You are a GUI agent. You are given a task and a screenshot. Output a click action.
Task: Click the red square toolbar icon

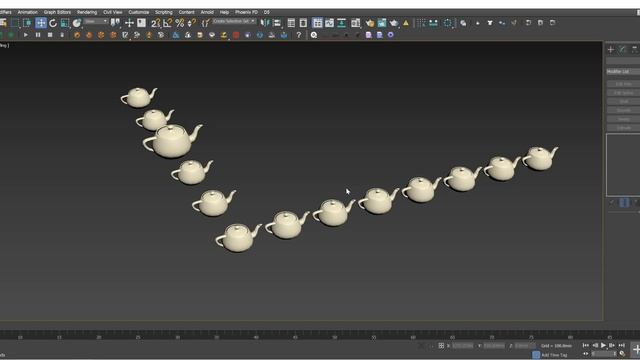(236, 35)
